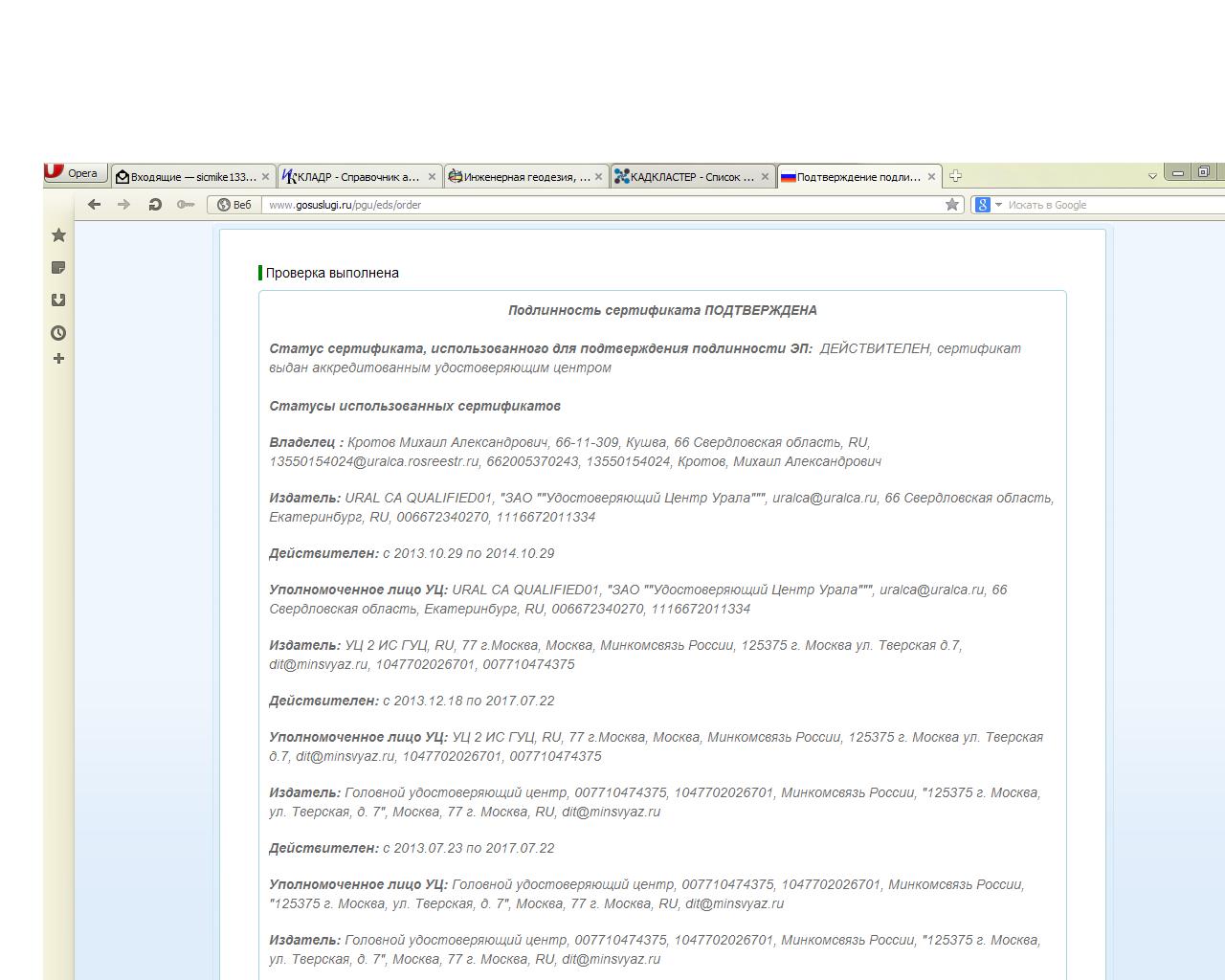Show the Downloads panel in the sidebar

coord(58,301)
